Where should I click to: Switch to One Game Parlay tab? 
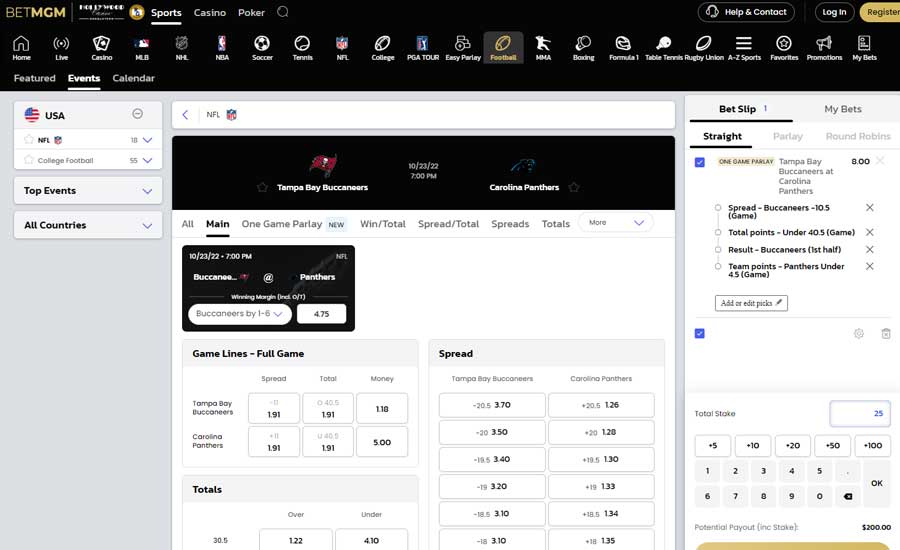pos(293,224)
